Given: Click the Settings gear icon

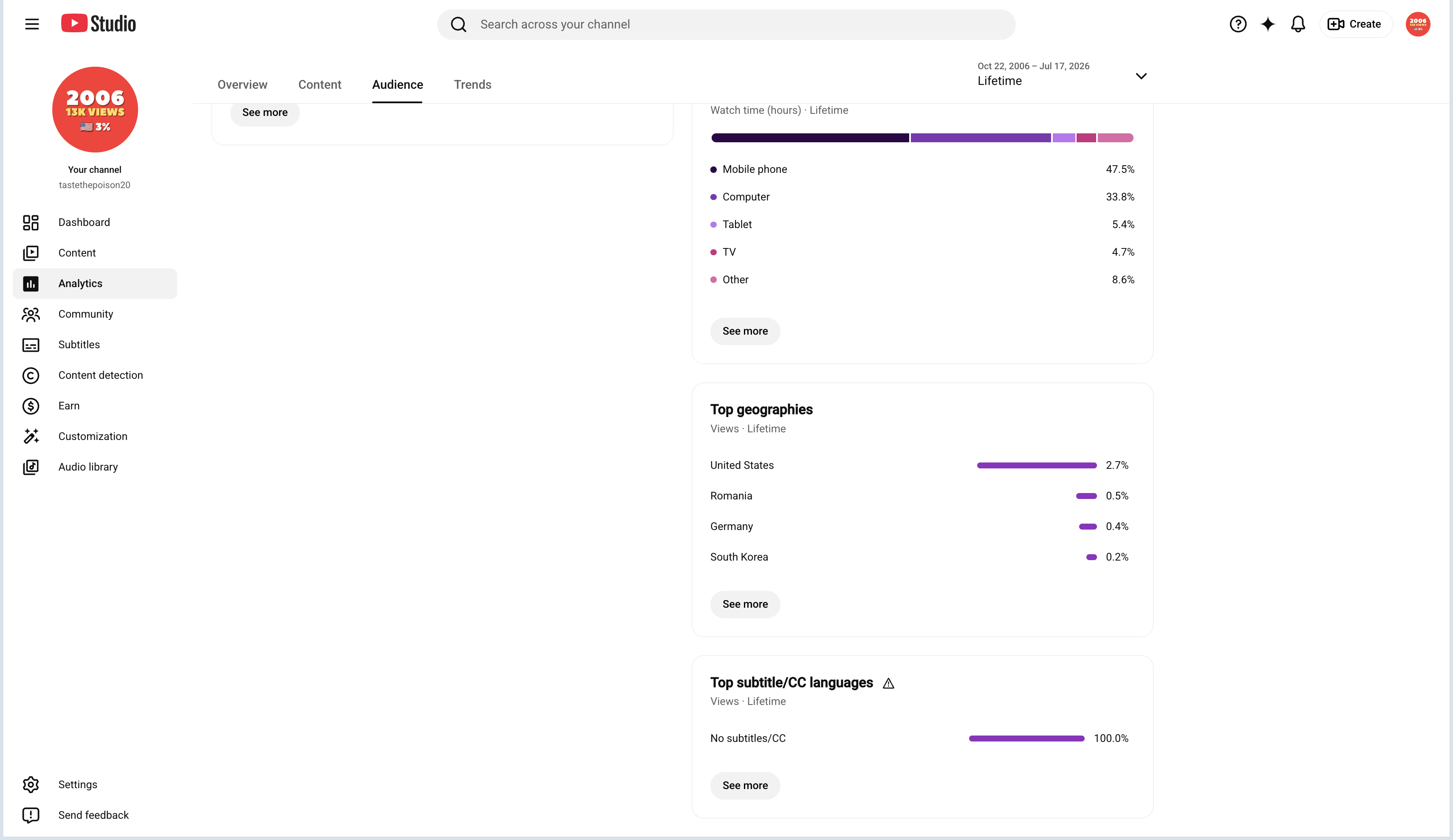Looking at the screenshot, I should (31, 785).
